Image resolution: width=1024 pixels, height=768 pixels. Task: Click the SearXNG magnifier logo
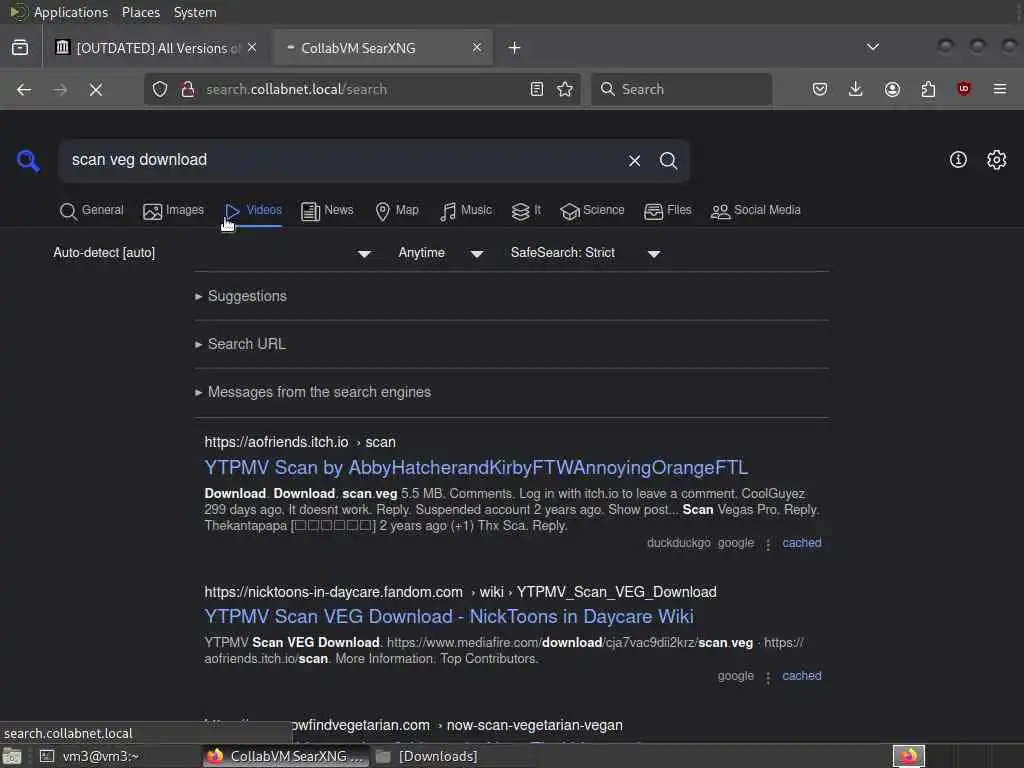pyautogui.click(x=28, y=161)
